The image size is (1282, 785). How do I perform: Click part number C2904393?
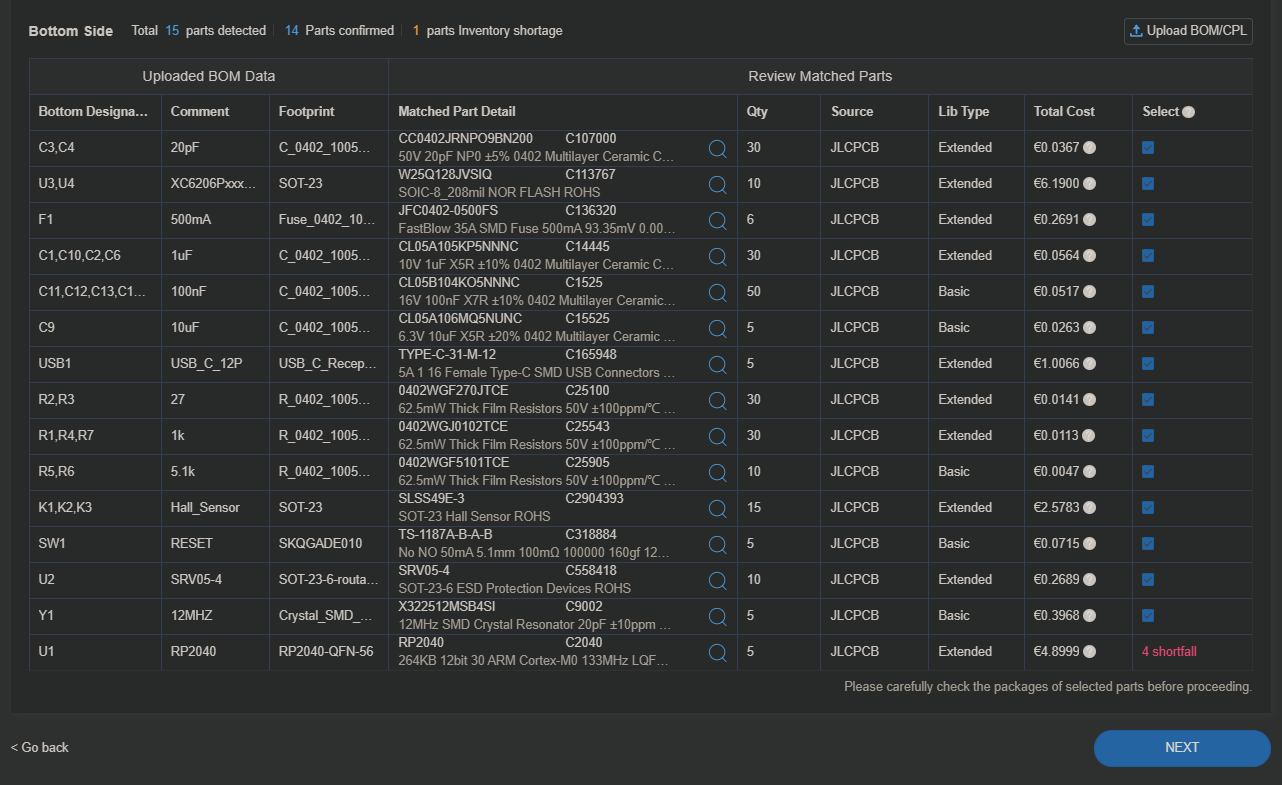(594, 499)
